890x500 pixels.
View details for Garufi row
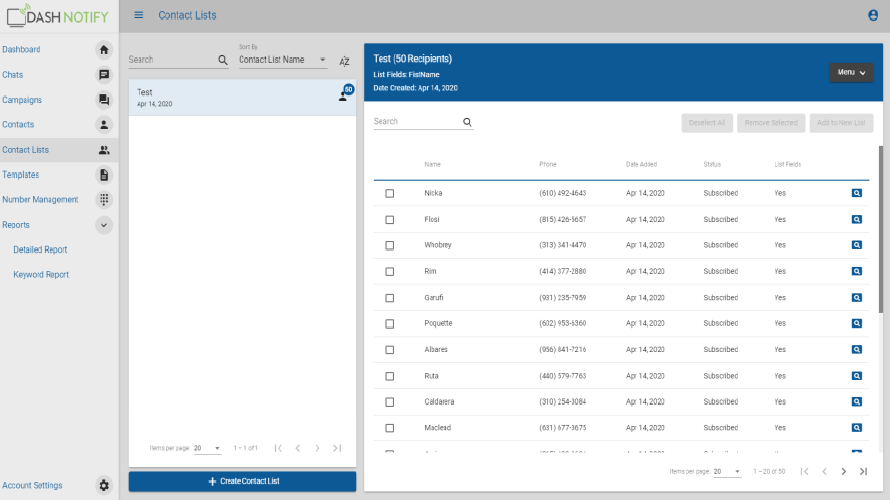point(857,297)
